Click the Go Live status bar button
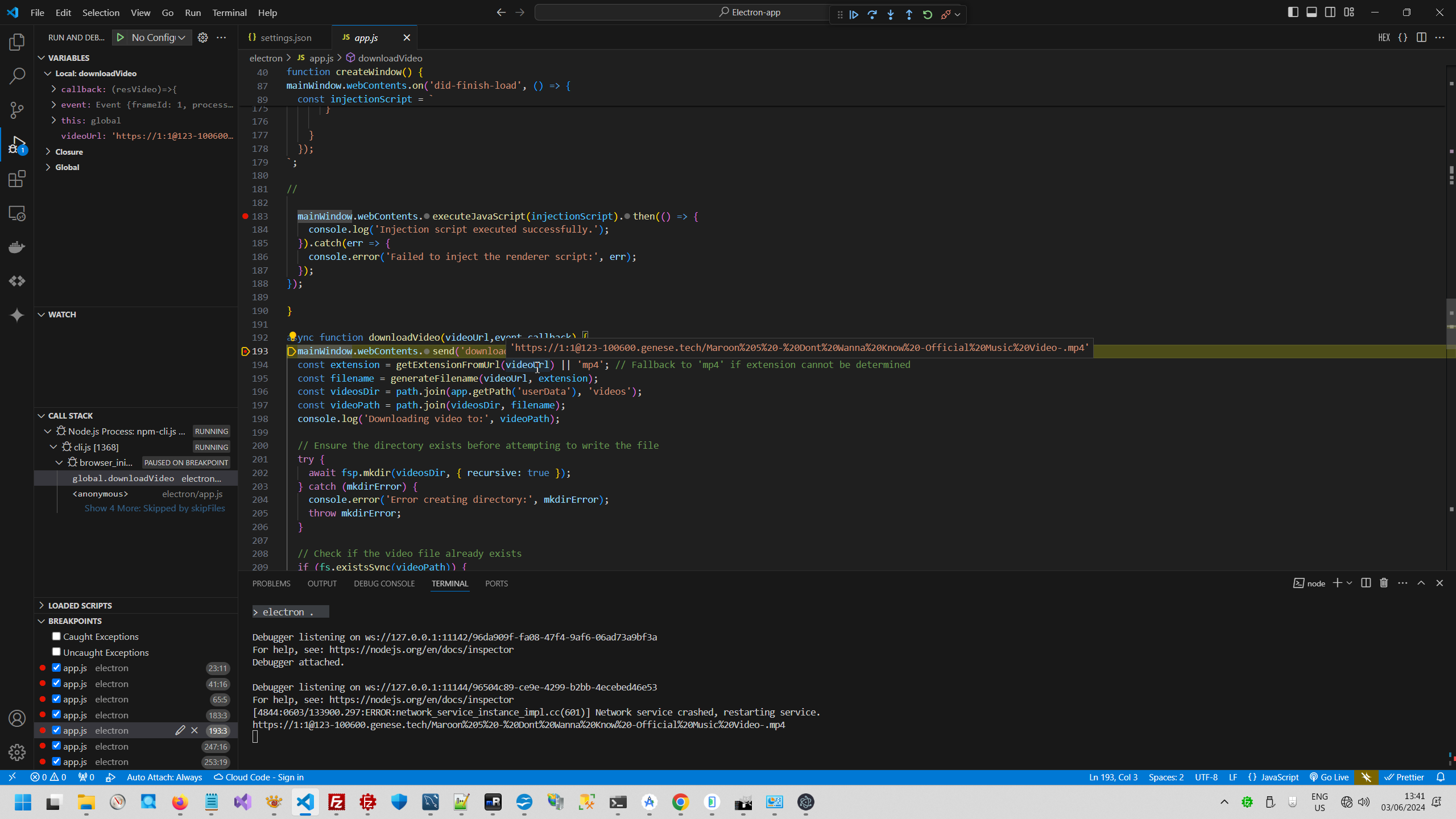 [1329, 777]
